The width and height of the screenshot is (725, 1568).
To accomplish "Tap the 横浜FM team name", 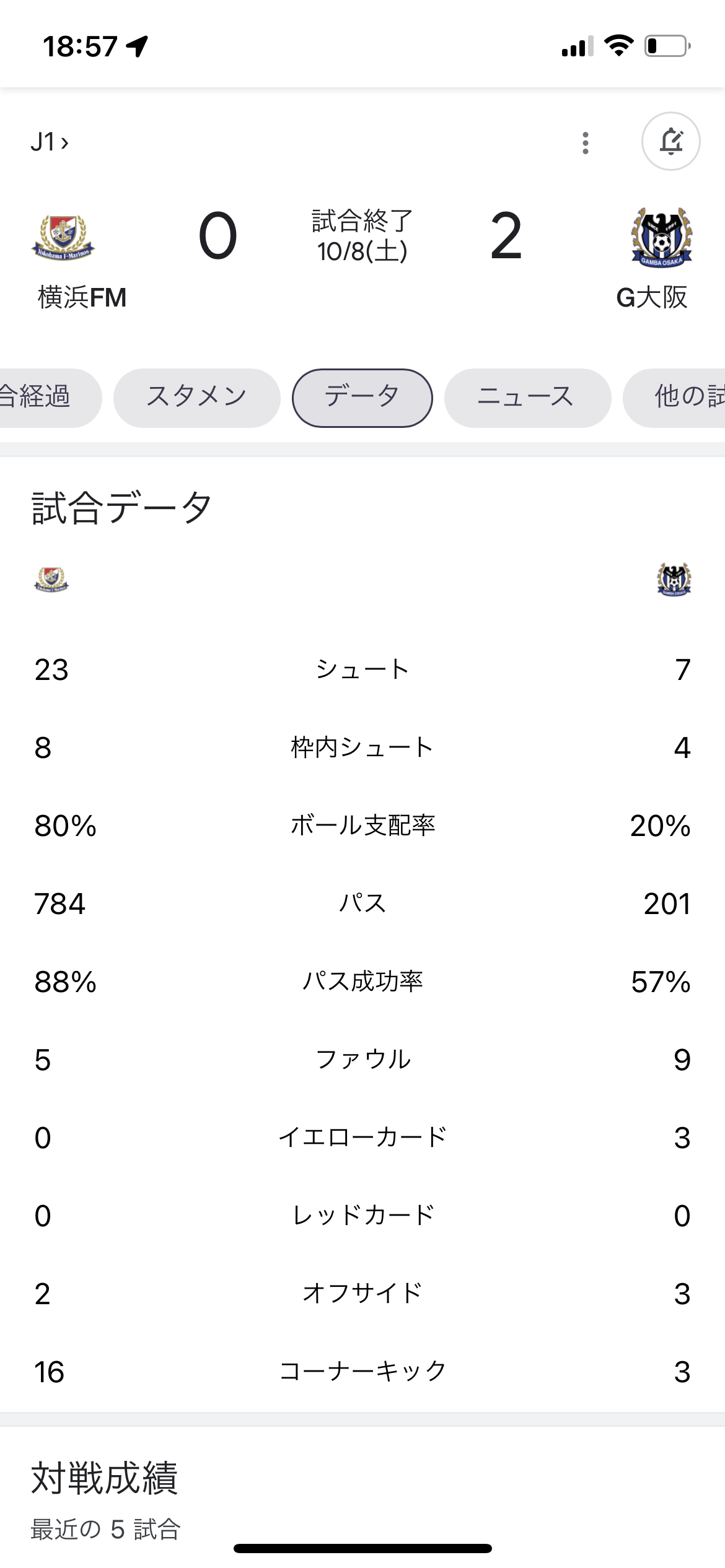I will pyautogui.click(x=82, y=298).
